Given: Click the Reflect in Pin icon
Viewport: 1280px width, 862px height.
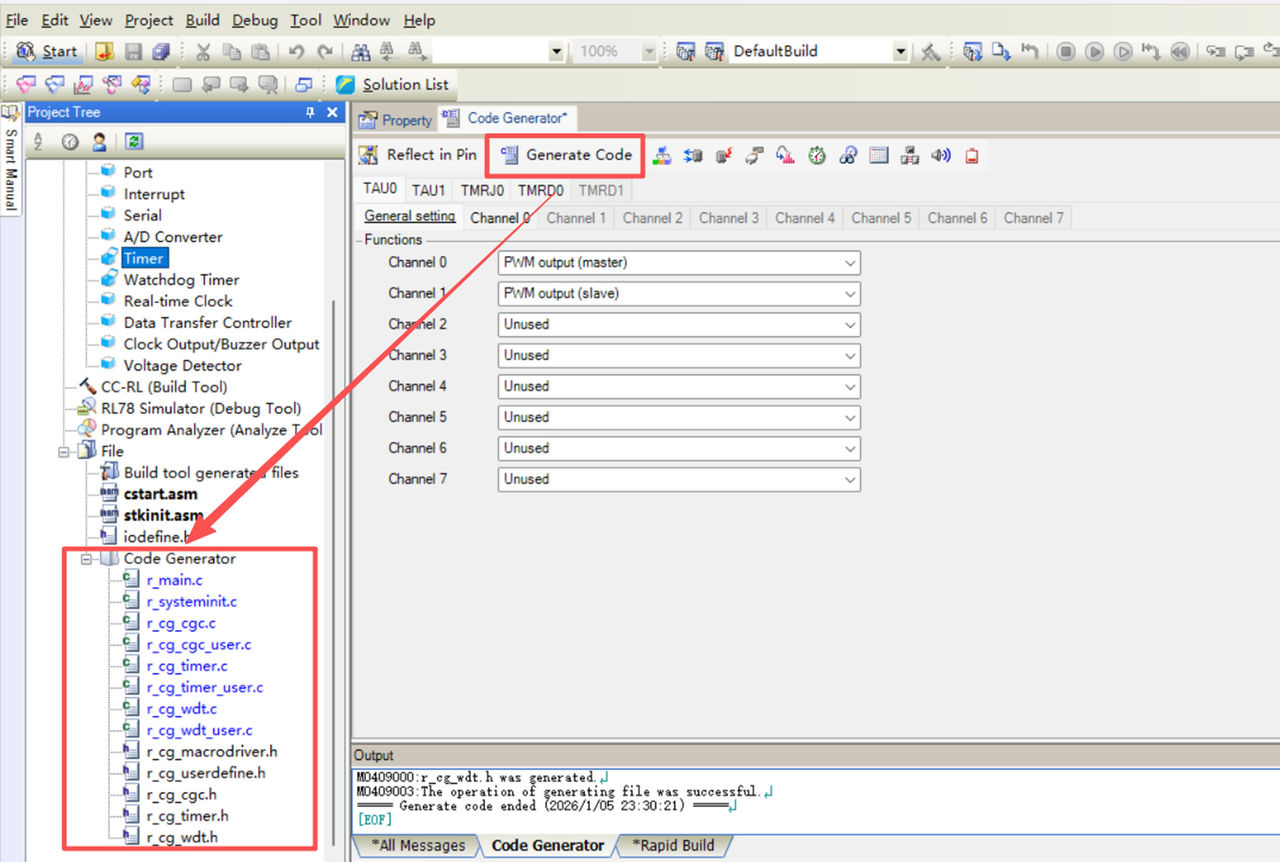Looking at the screenshot, I should 369,155.
